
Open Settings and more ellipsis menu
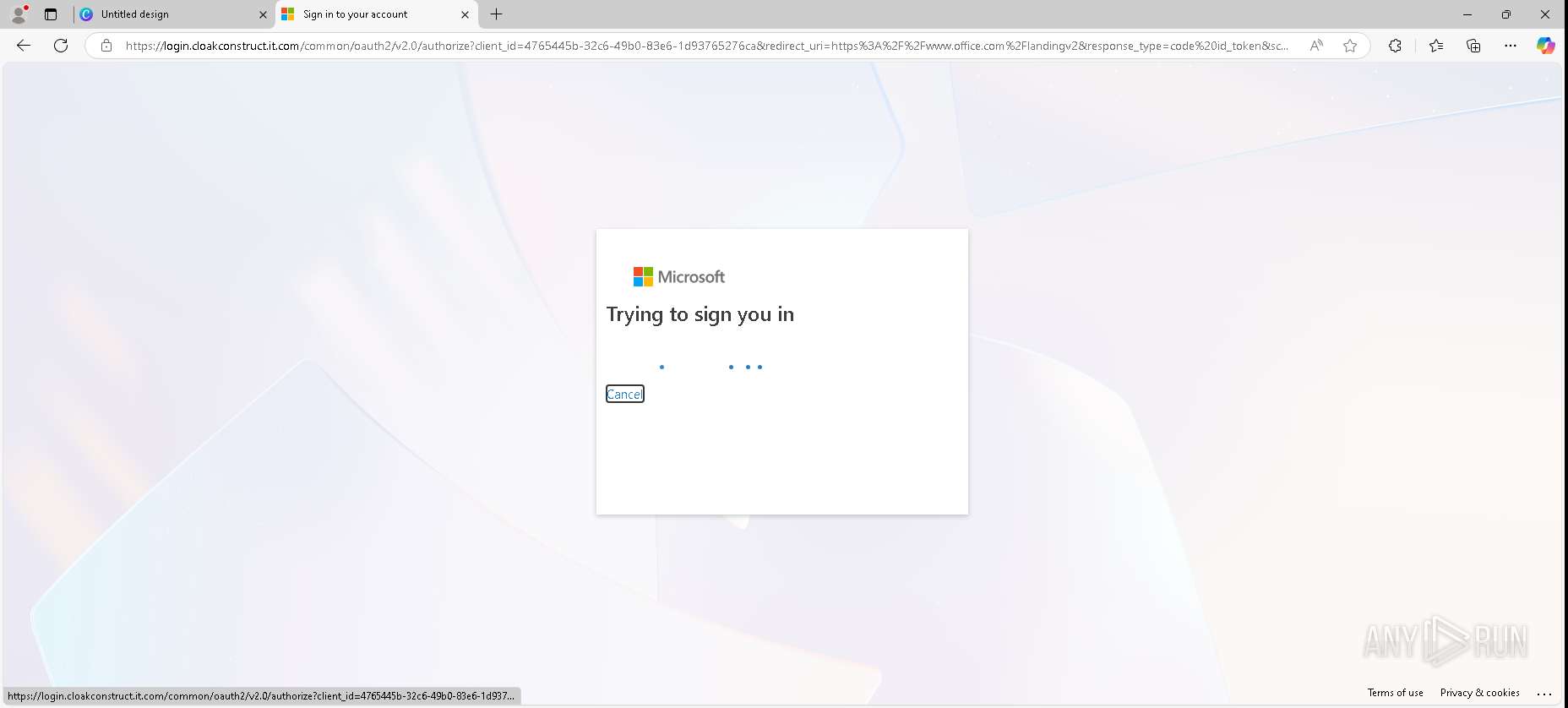(1511, 46)
